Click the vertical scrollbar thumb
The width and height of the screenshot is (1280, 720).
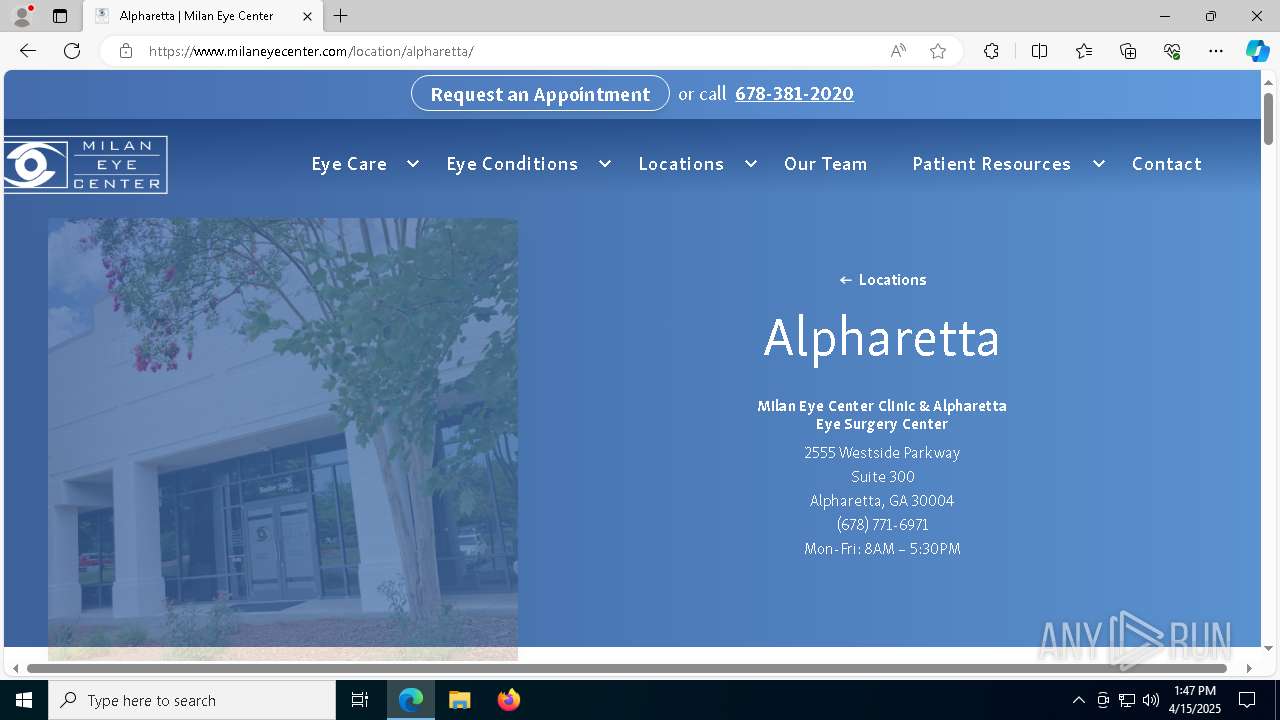pos(1268,118)
